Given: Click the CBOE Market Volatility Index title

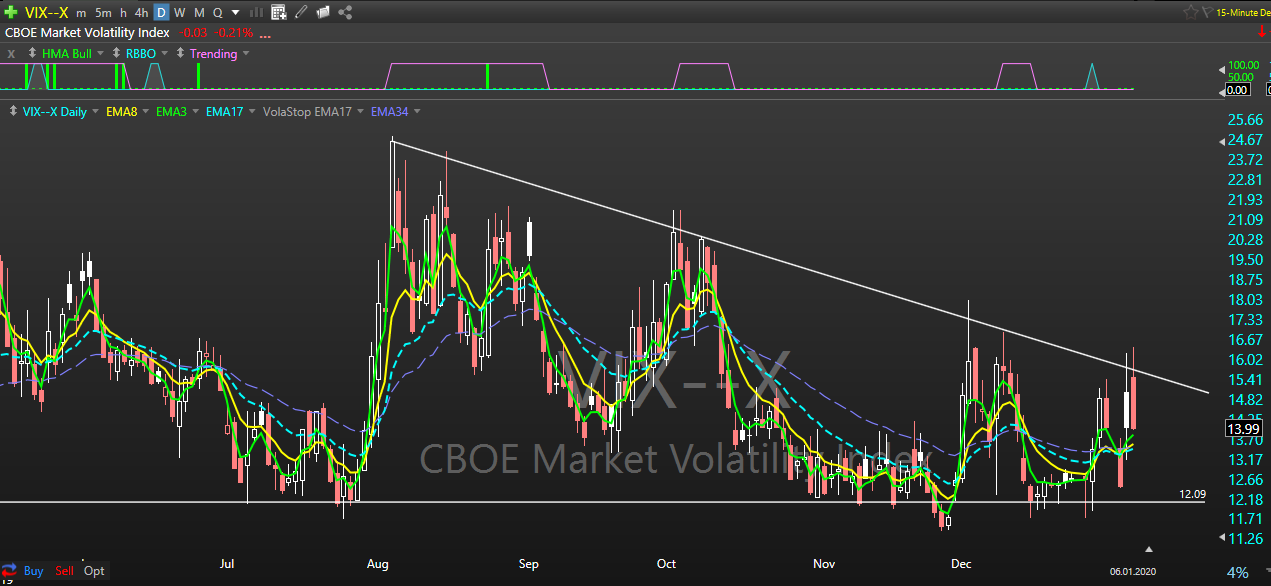Looking at the screenshot, I should 87,33.
